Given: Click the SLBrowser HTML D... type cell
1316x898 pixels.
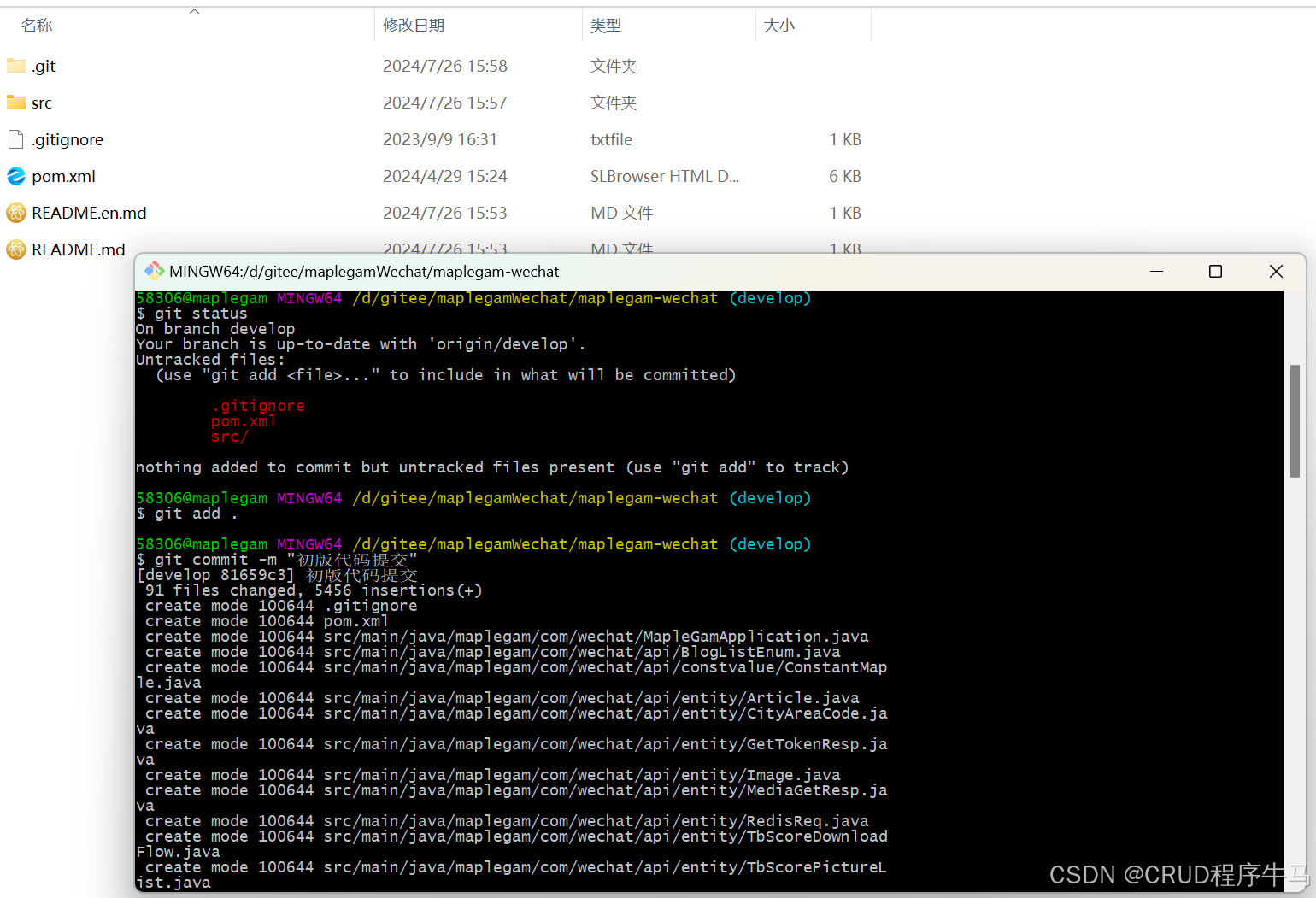Looking at the screenshot, I should click(665, 176).
